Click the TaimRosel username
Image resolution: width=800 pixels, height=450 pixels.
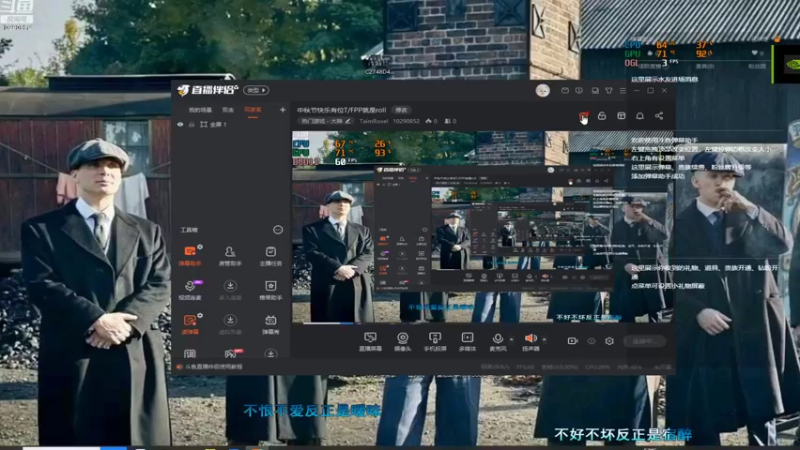click(373, 121)
